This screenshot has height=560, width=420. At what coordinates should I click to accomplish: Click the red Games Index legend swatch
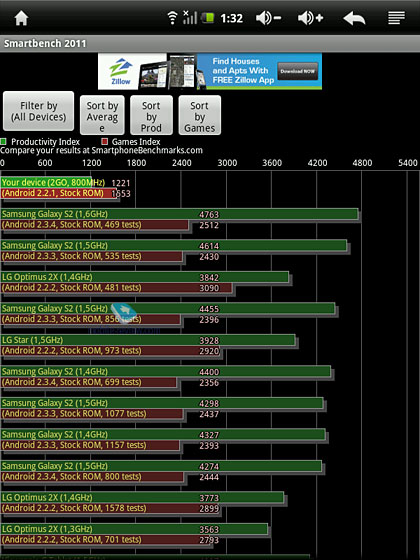[x=104, y=141]
